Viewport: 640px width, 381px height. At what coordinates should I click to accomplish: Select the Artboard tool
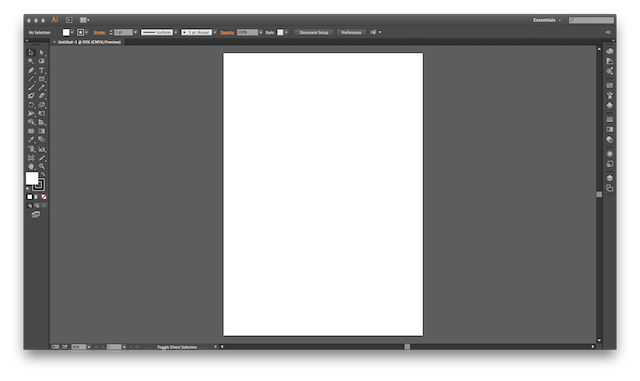31,158
